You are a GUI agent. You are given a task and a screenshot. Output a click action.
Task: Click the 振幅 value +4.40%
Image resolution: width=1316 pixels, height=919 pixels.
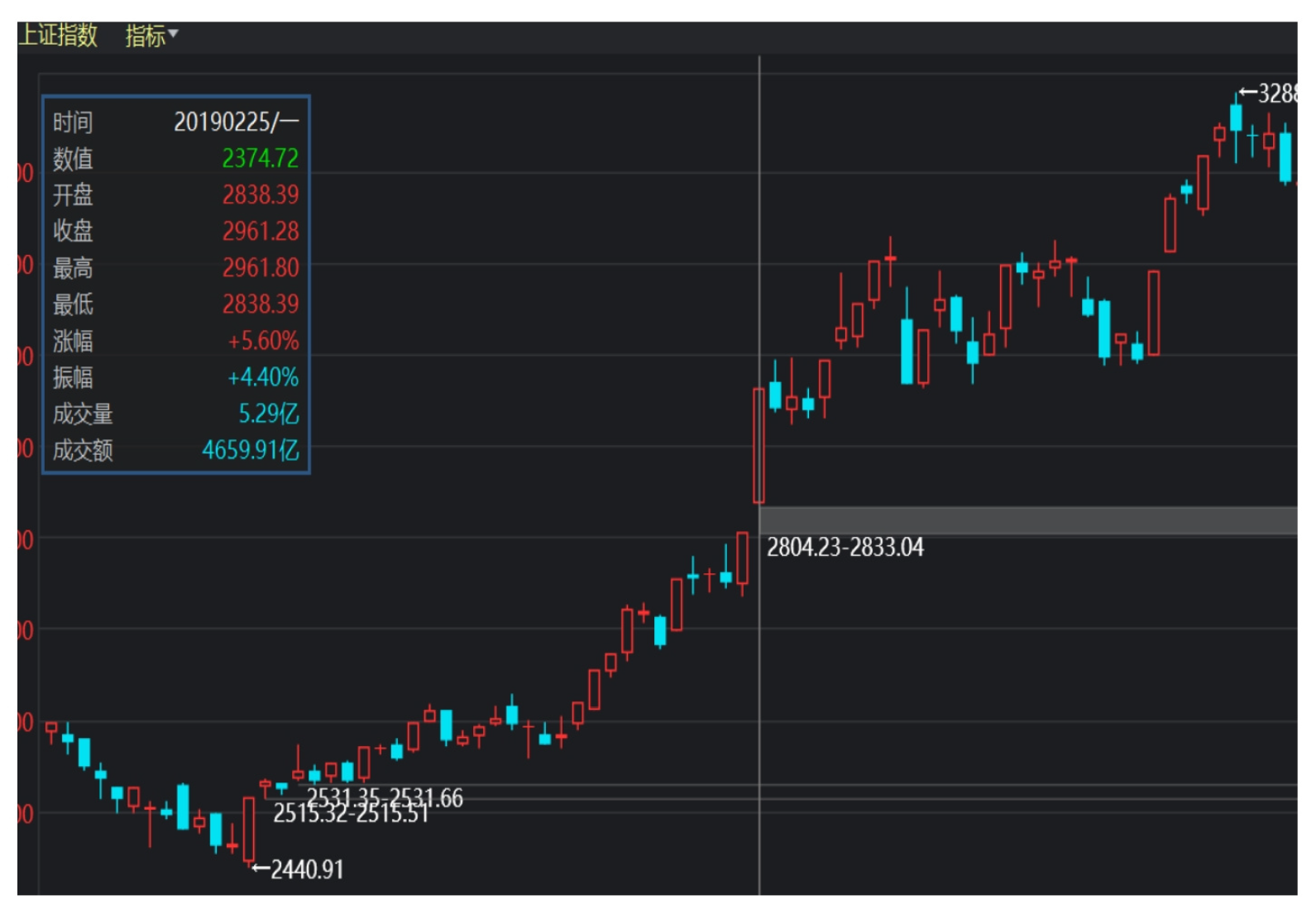click(263, 377)
